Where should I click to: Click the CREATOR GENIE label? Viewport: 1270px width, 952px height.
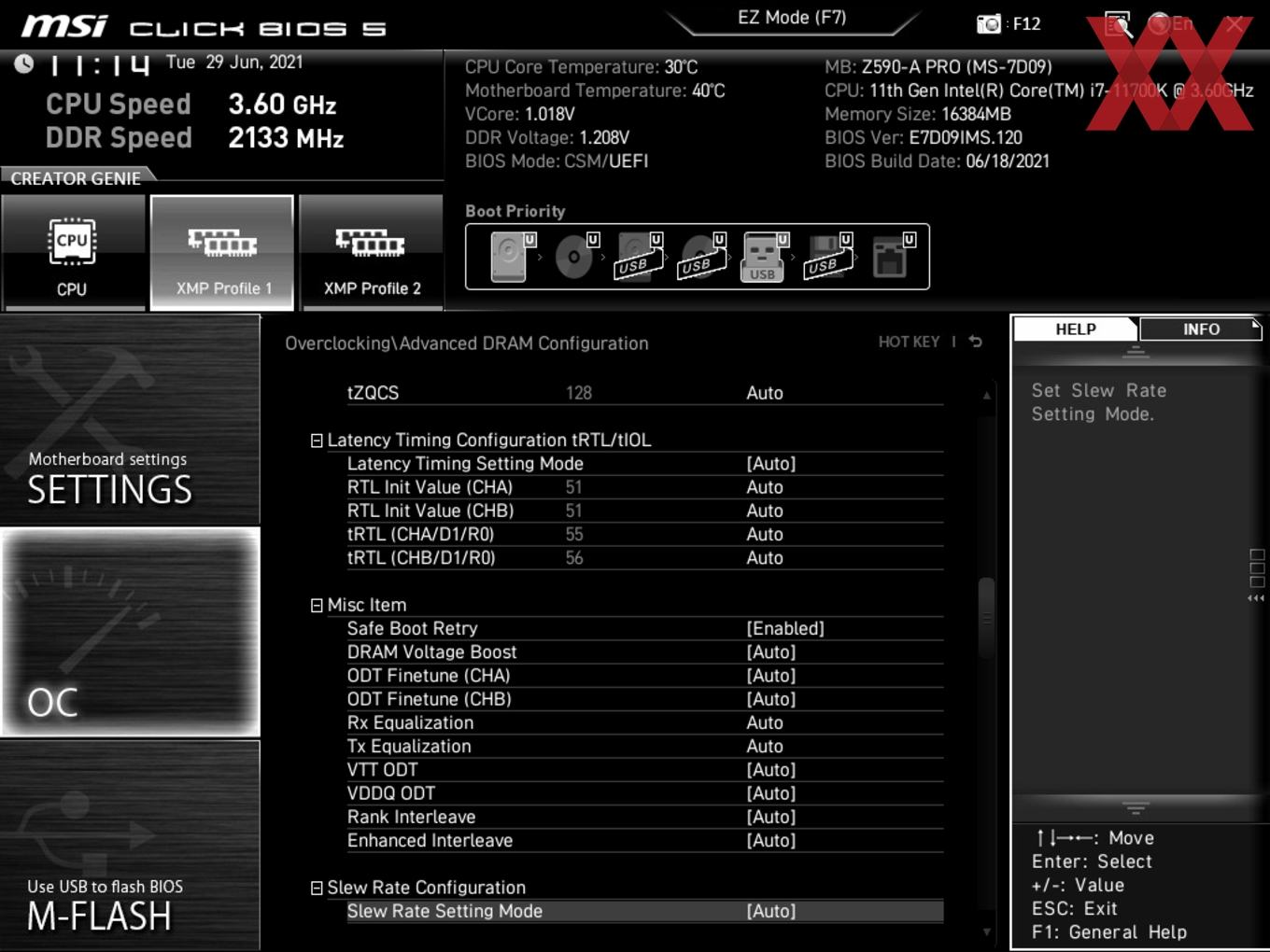pyautogui.click(x=76, y=178)
